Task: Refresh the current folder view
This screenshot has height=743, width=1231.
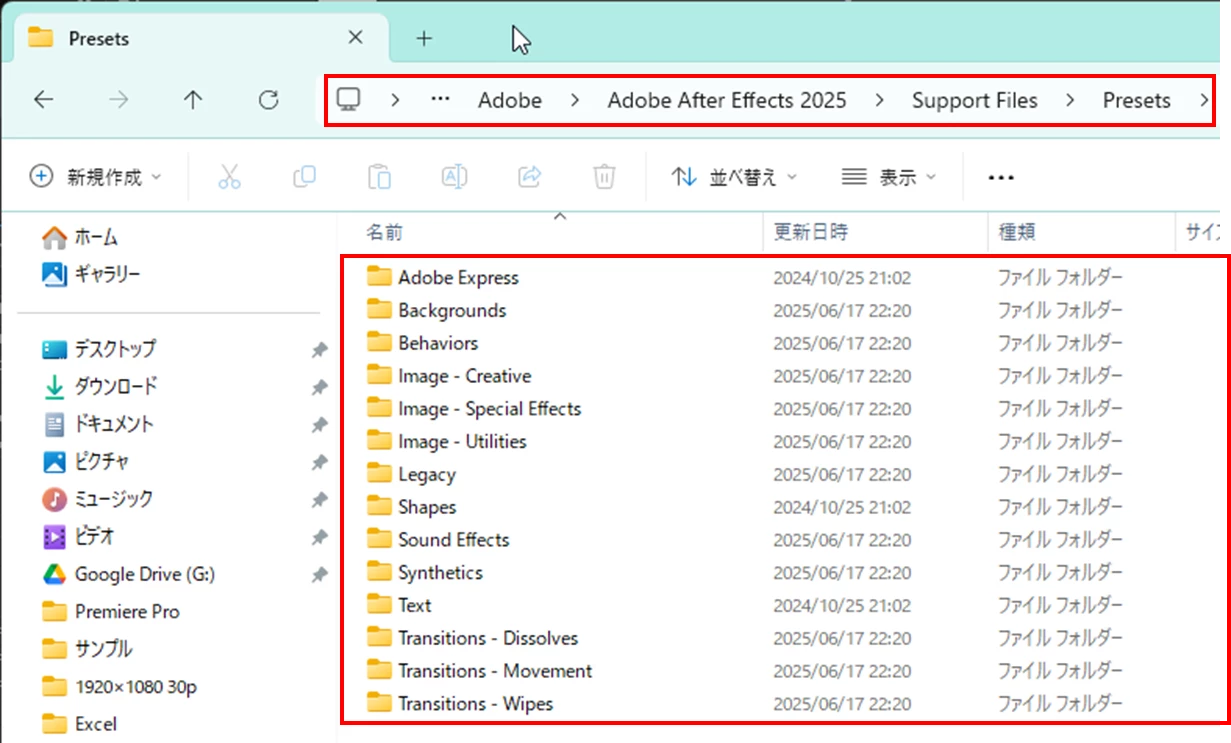Action: pos(268,100)
